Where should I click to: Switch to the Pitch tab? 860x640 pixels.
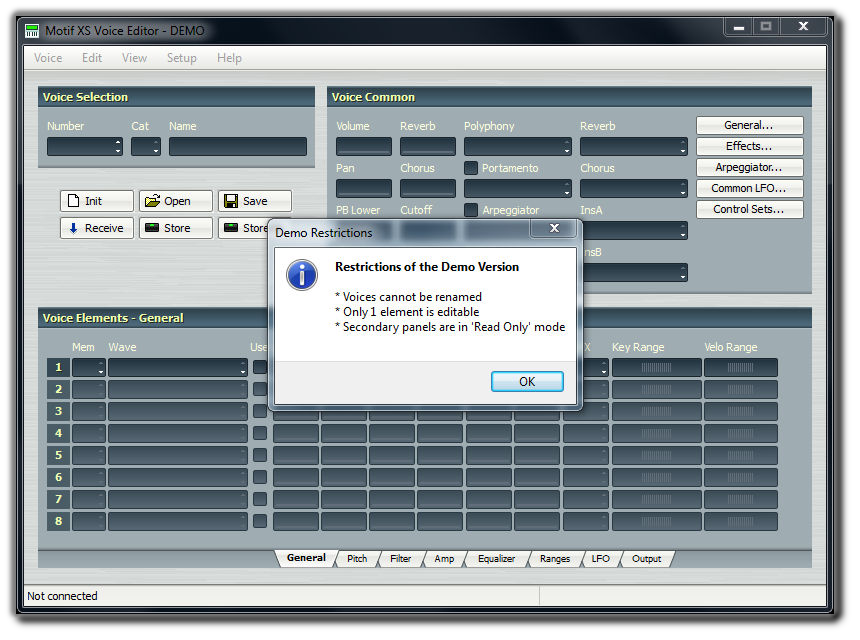[x=357, y=558]
